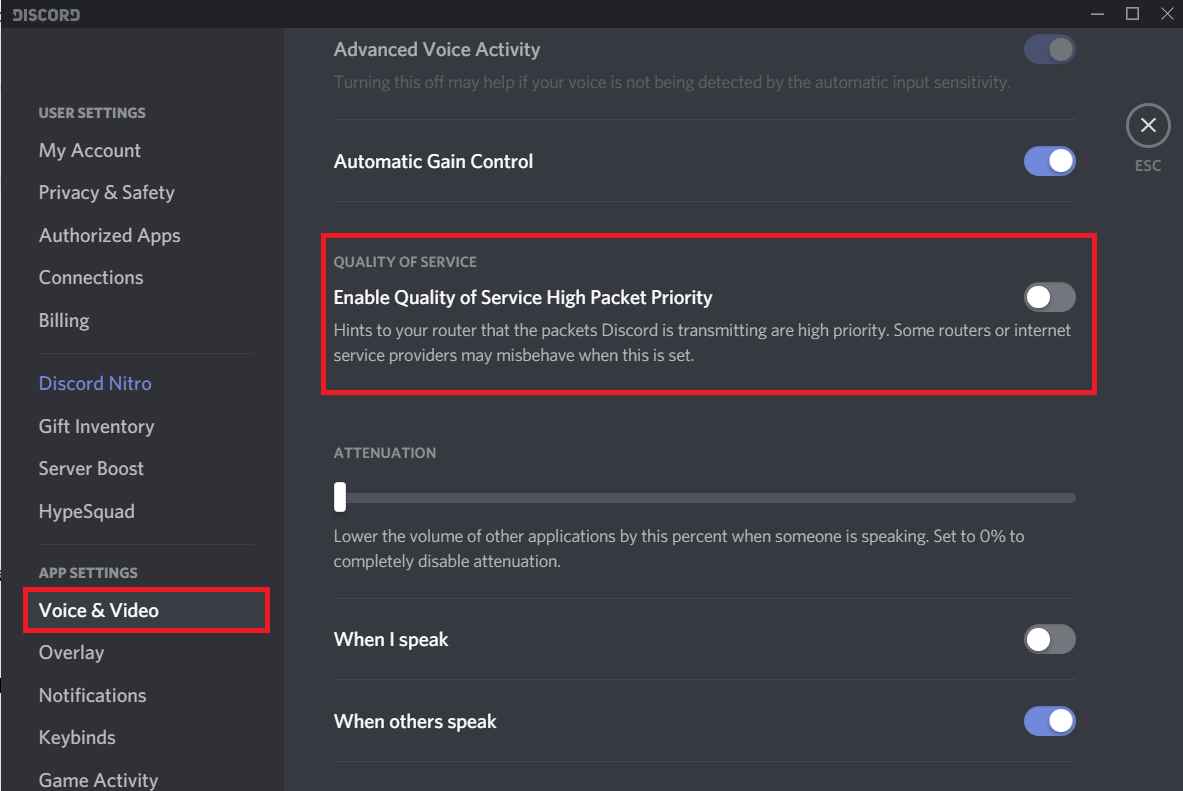This screenshot has width=1183, height=791.
Task: Close settings with the ESC button
Action: 1147,125
